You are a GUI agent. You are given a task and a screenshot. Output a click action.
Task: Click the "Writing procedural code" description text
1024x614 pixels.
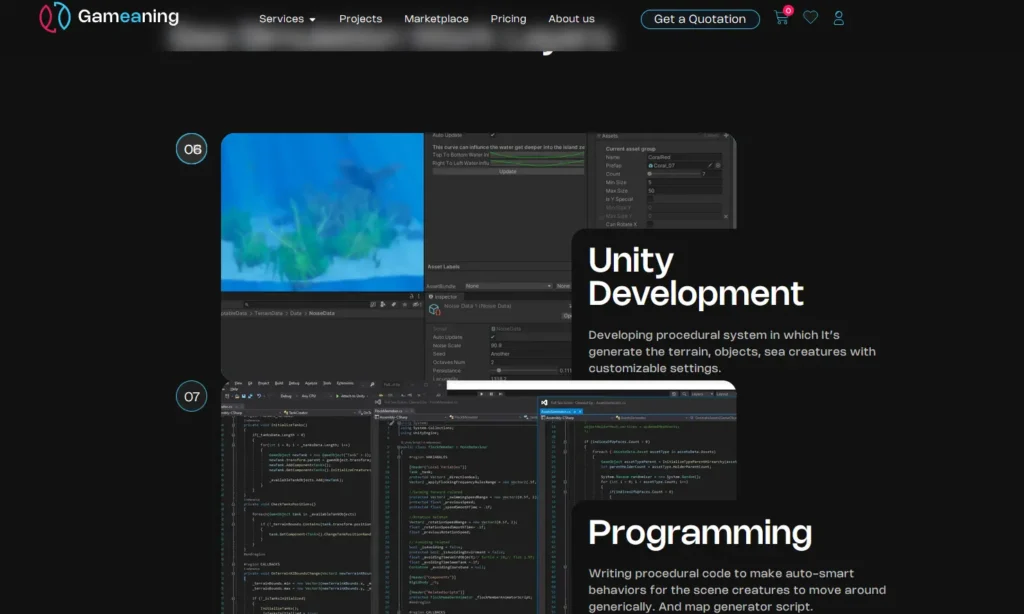tap(737, 590)
